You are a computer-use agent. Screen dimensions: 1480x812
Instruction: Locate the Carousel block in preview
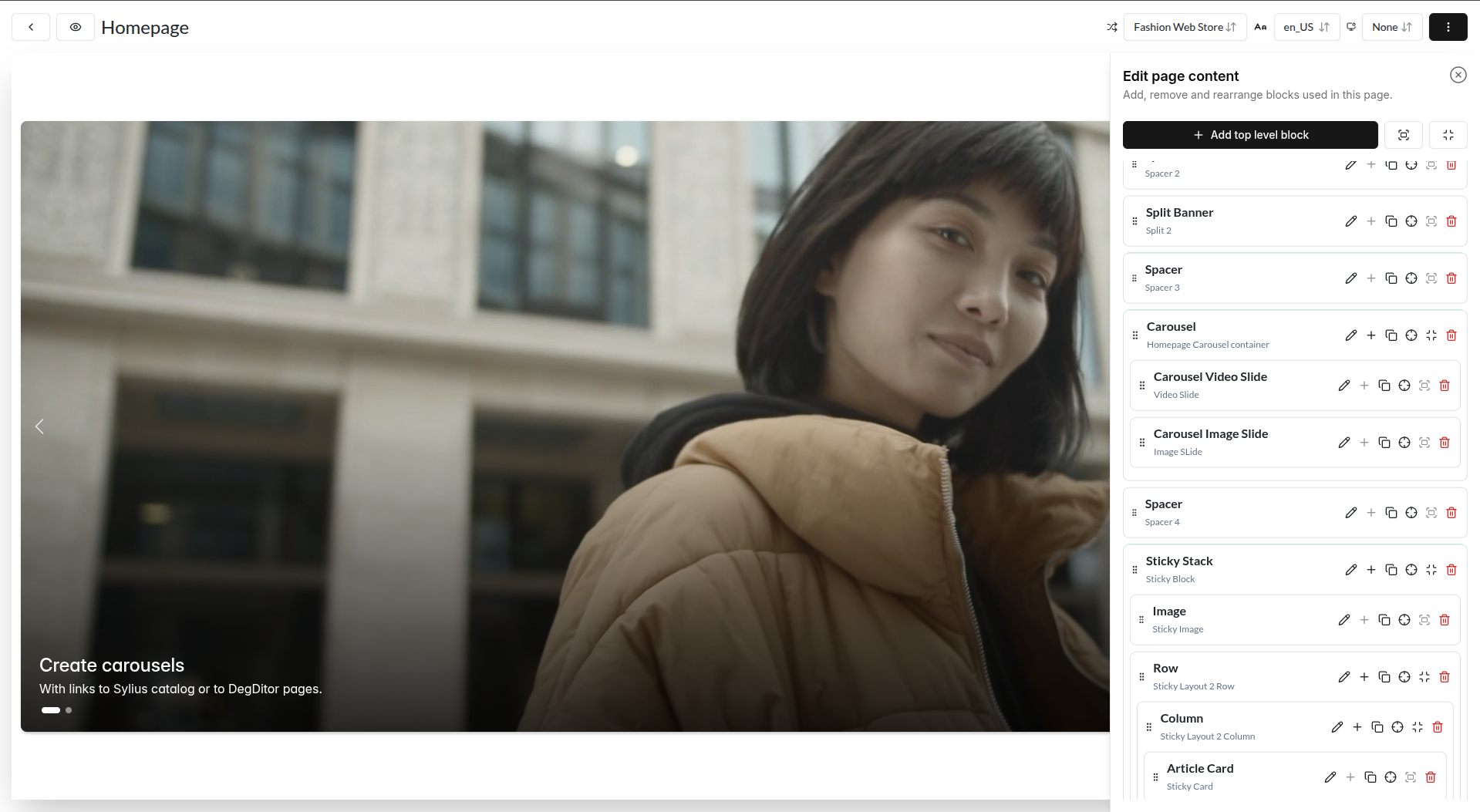tap(1411, 335)
